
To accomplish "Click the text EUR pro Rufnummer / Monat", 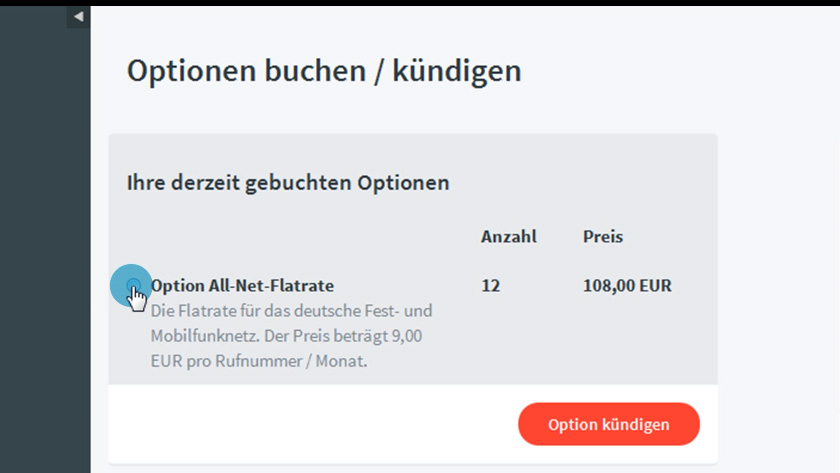I will pos(259,360).
